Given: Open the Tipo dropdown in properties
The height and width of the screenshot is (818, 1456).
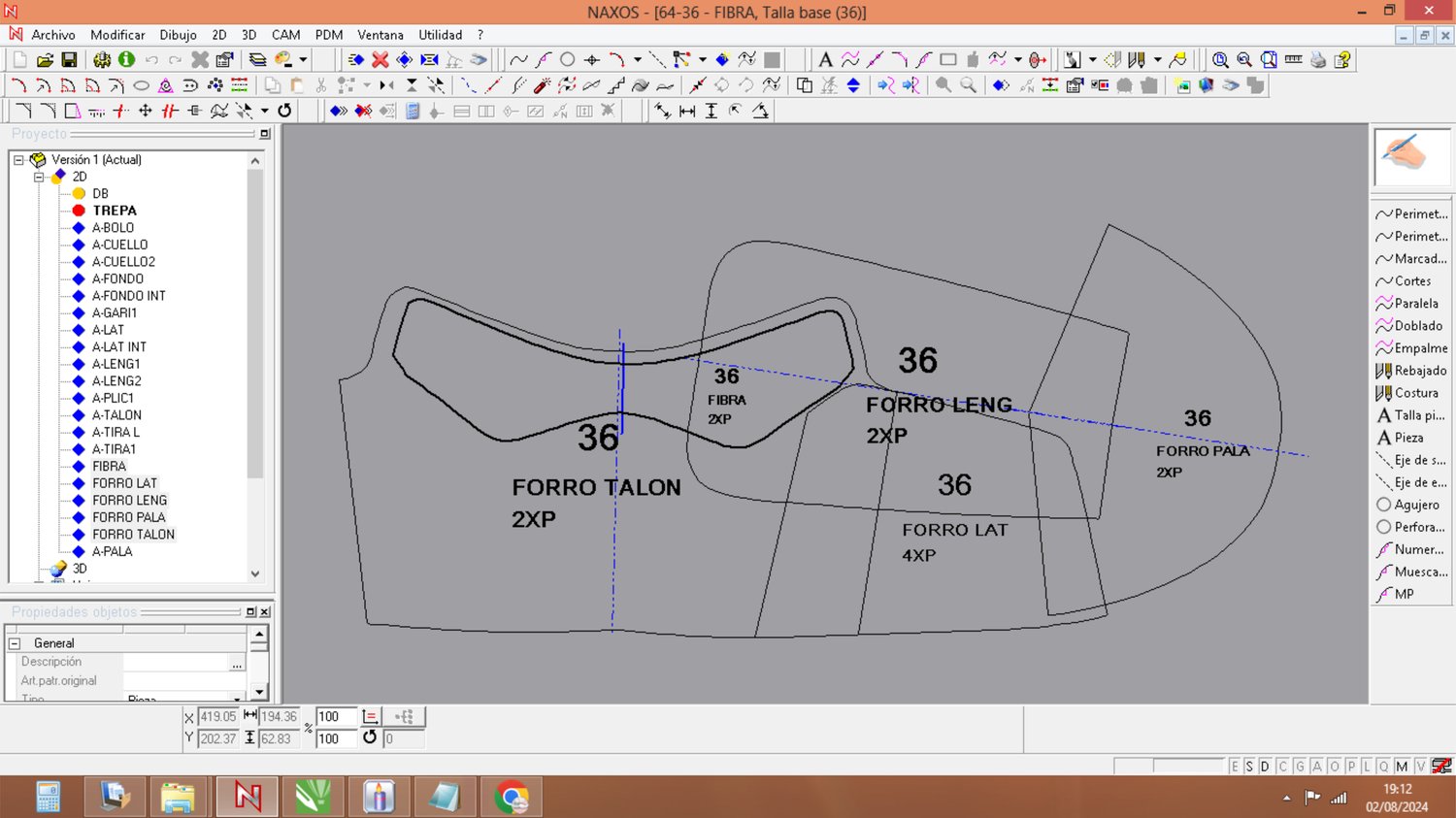Looking at the screenshot, I should click(x=236, y=698).
